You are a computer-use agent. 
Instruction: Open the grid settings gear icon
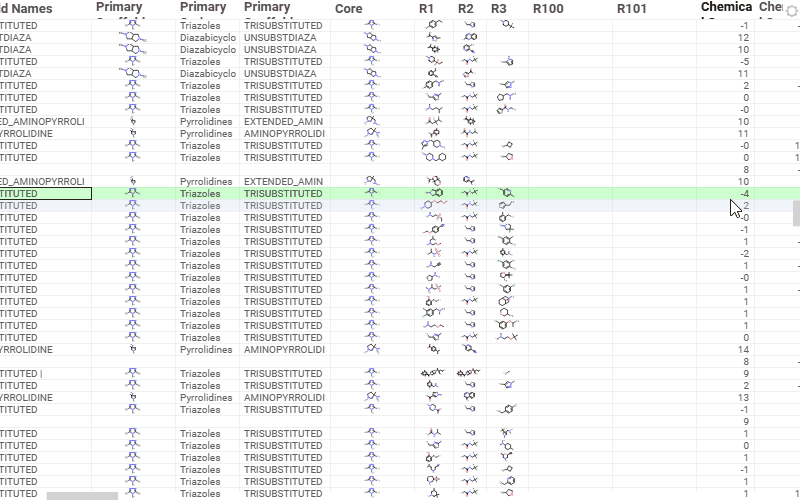pos(792,10)
